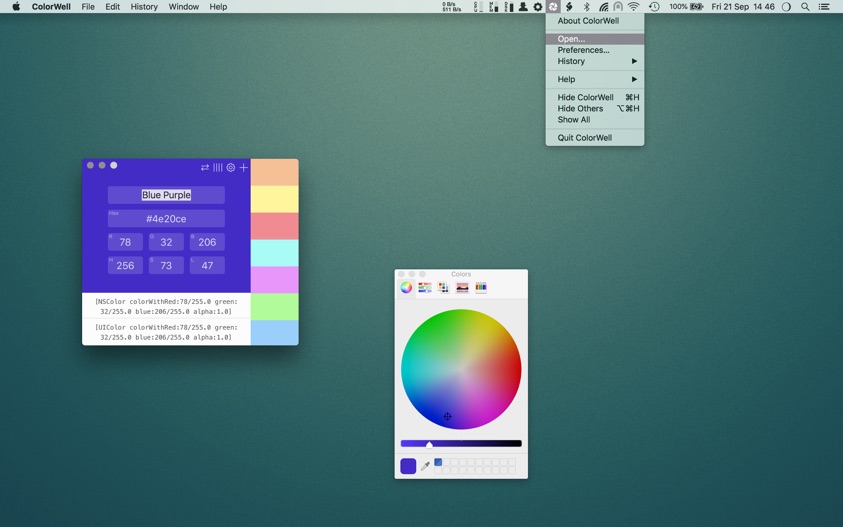Viewport: 843px width, 527px height.
Task: Select the yellow color swatch
Action: tap(275, 199)
